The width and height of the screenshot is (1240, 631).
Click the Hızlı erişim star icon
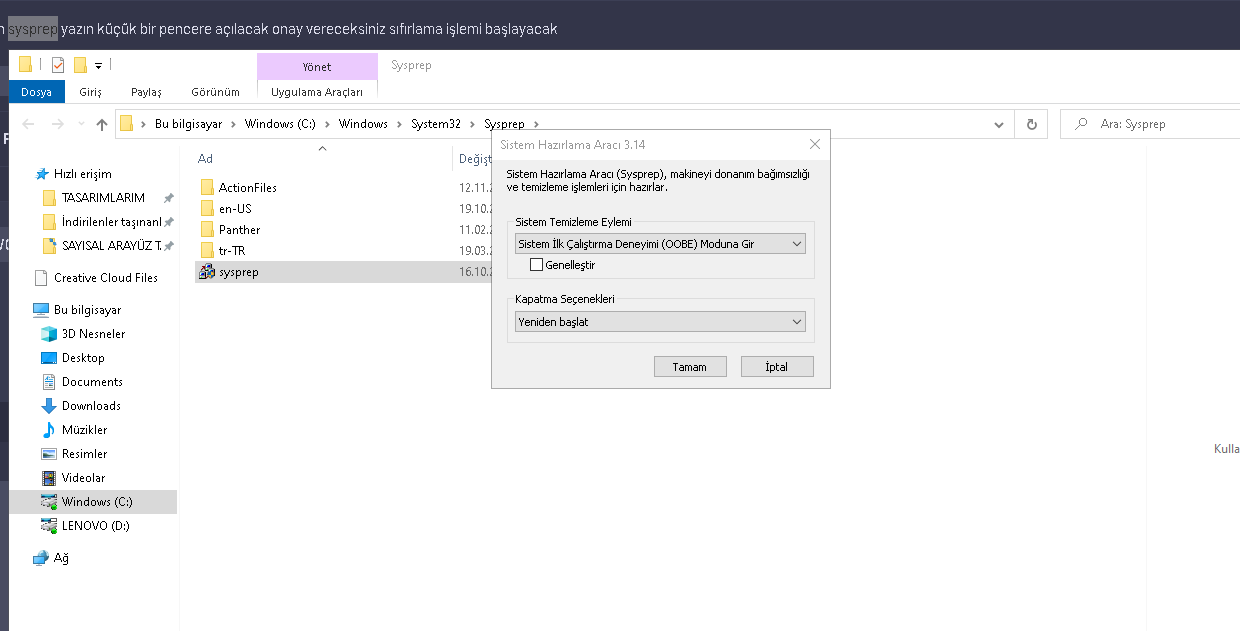coord(41,174)
